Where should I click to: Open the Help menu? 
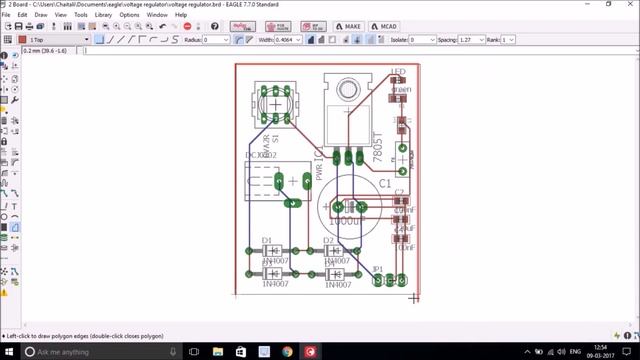coord(181,15)
